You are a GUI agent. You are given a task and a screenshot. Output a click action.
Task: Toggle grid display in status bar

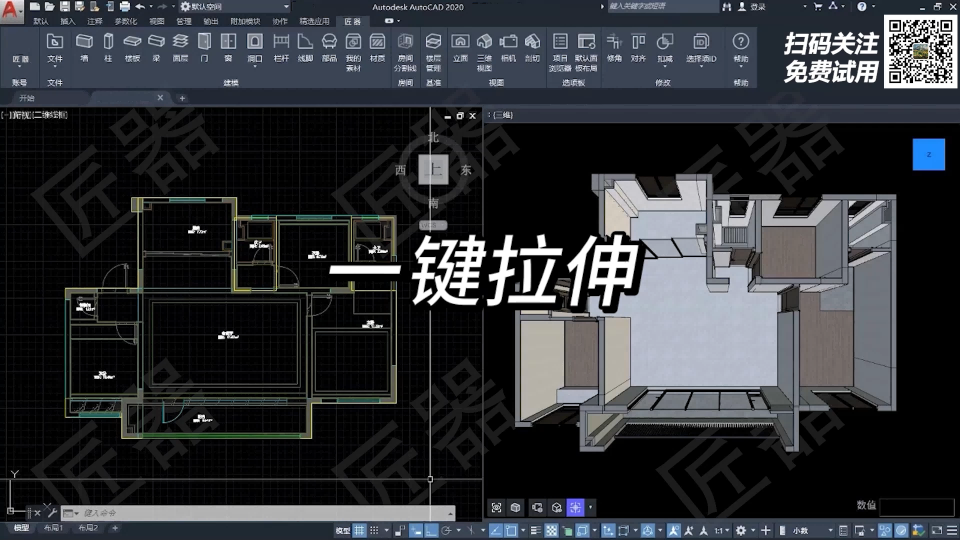tap(359, 530)
